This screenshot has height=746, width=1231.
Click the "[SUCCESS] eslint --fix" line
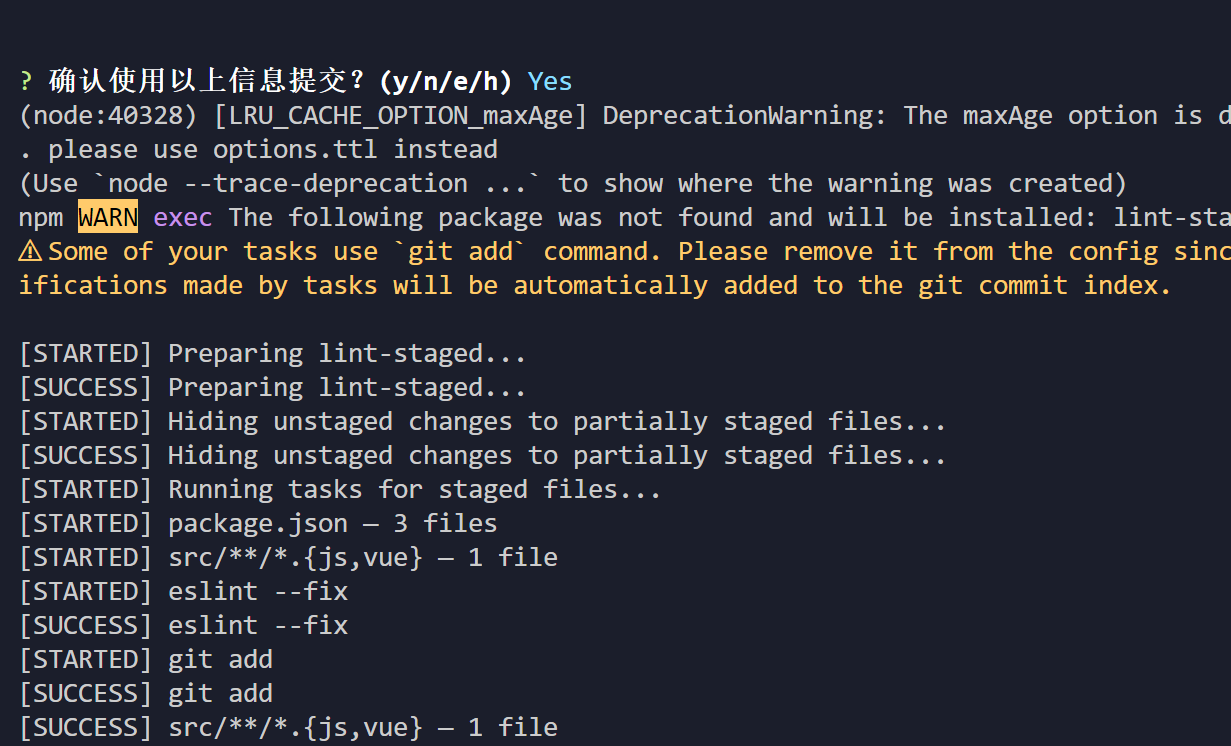click(x=184, y=626)
